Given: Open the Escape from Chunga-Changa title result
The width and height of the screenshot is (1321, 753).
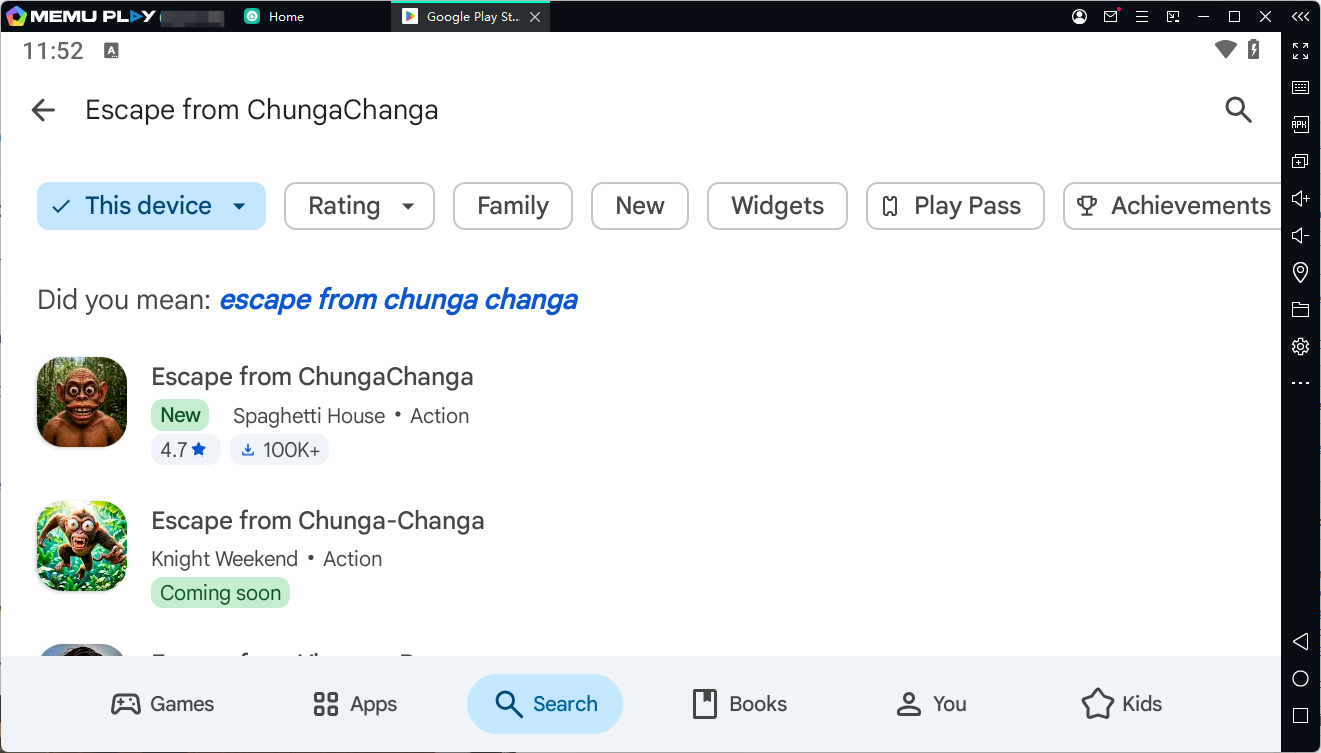Looking at the screenshot, I should (318, 521).
